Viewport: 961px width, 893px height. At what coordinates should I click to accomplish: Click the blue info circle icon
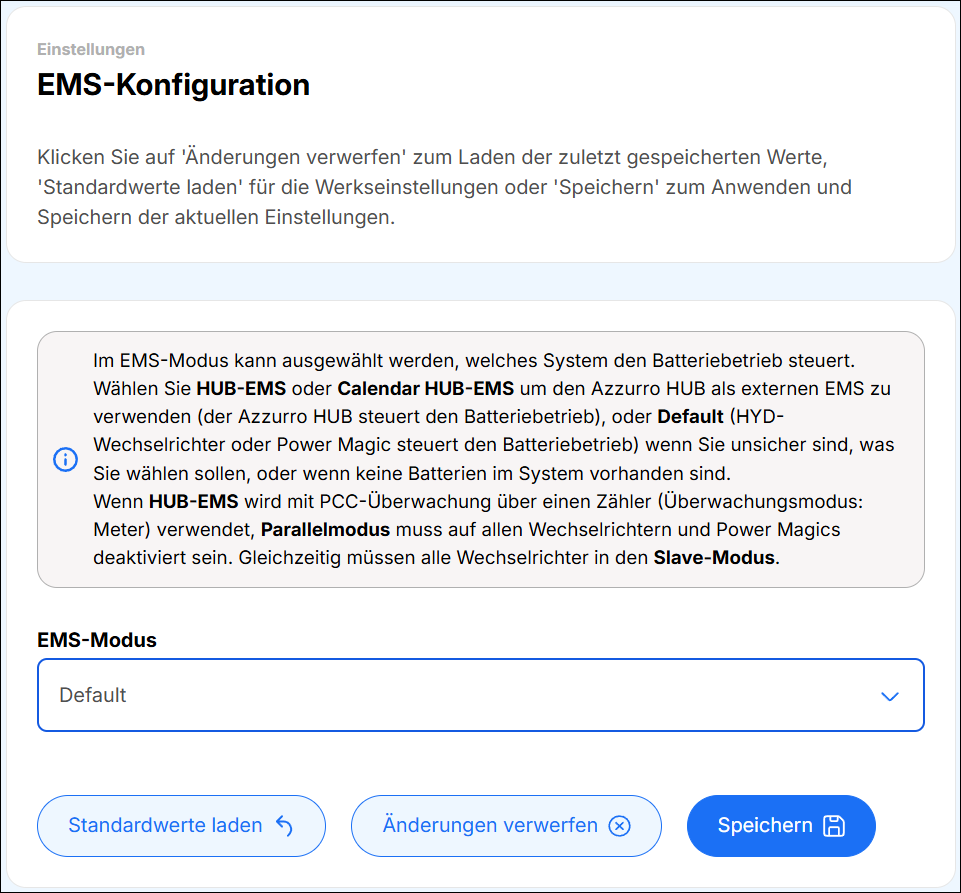(66, 459)
